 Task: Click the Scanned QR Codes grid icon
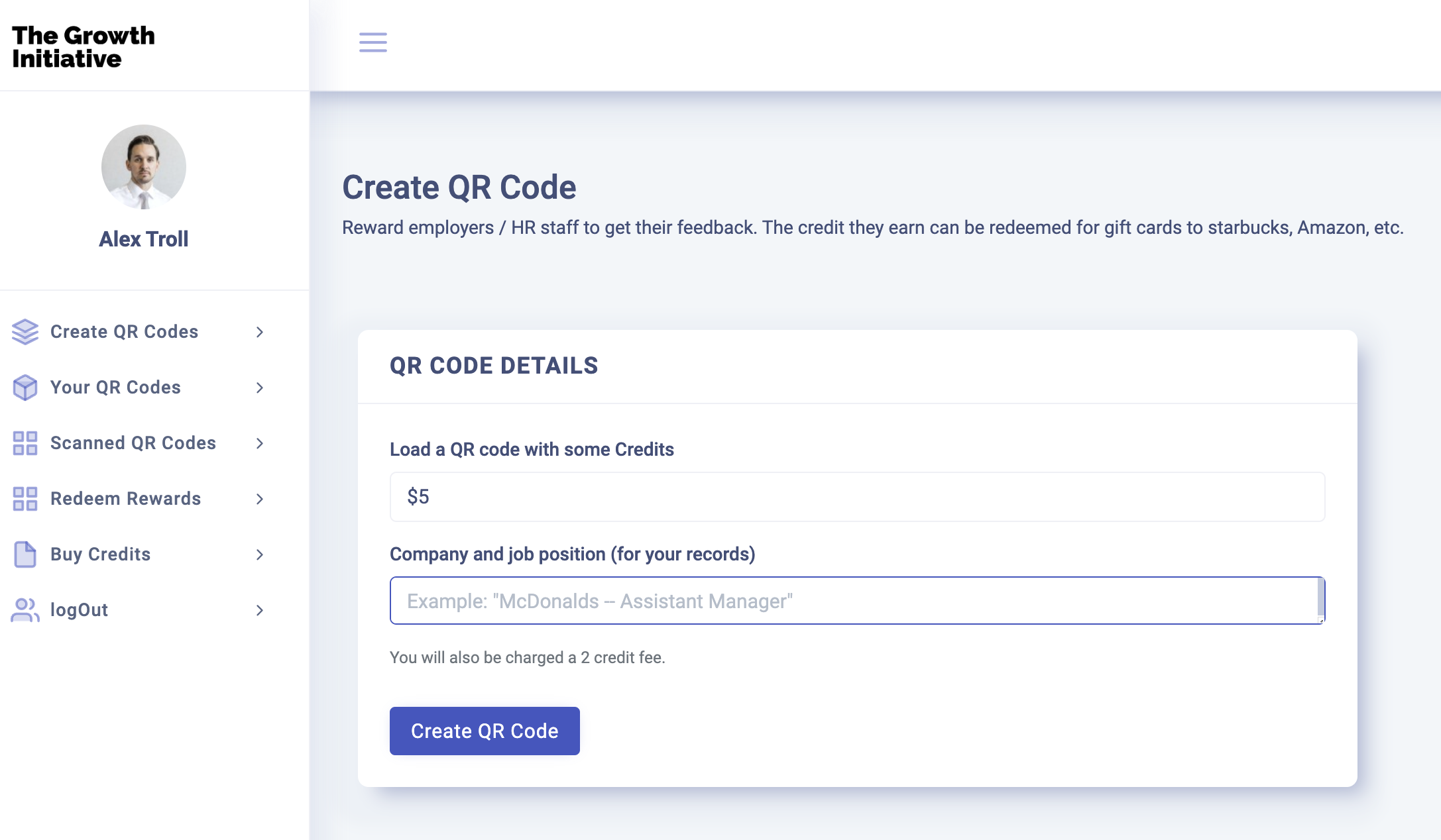[x=25, y=443]
